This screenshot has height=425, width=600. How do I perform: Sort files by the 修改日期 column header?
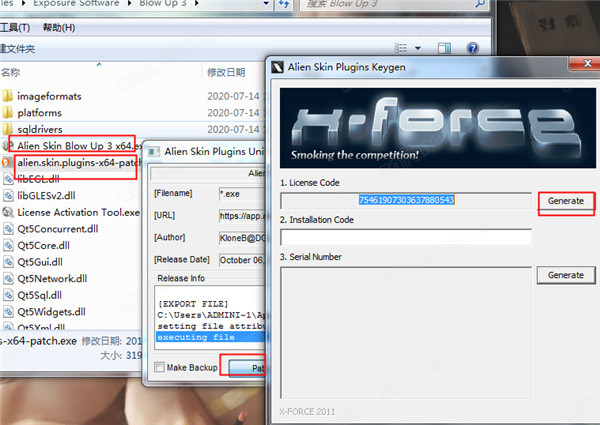click(x=226, y=72)
